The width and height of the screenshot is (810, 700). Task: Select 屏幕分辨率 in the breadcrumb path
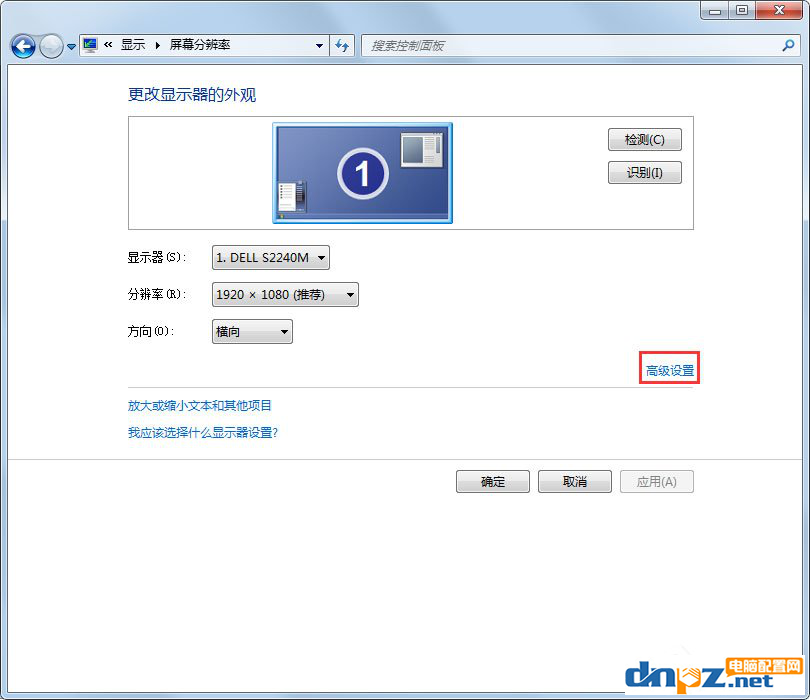pyautogui.click(x=200, y=46)
